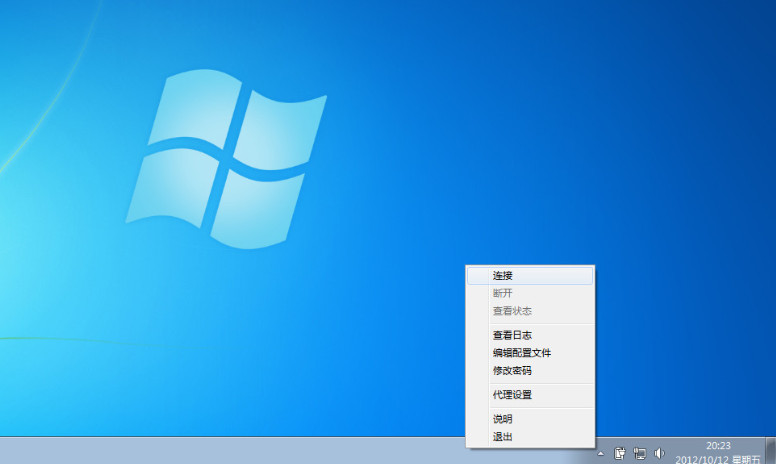Open 代理设置 from the menu

pos(530,395)
